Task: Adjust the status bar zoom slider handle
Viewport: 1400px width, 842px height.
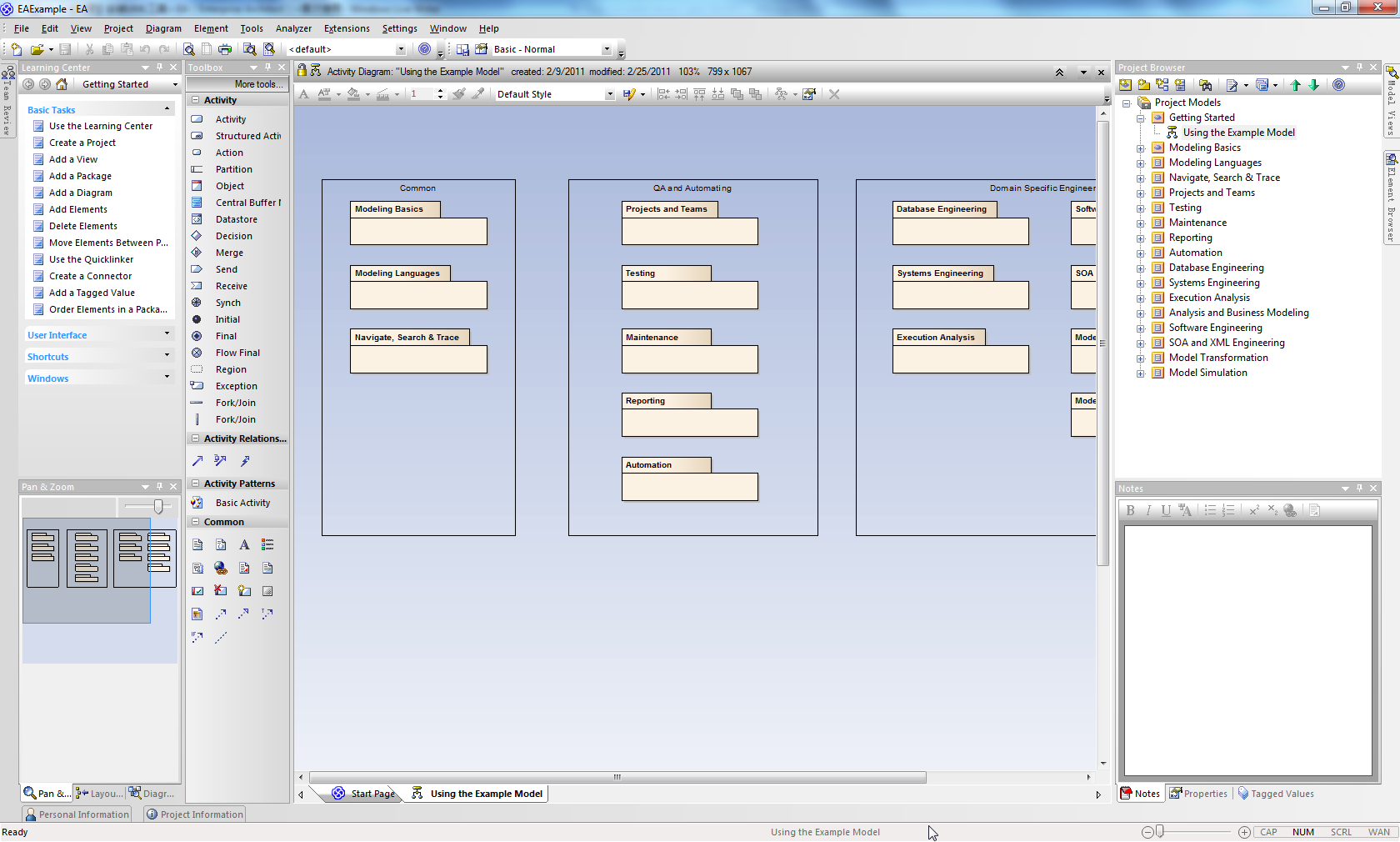Action: (x=1159, y=831)
